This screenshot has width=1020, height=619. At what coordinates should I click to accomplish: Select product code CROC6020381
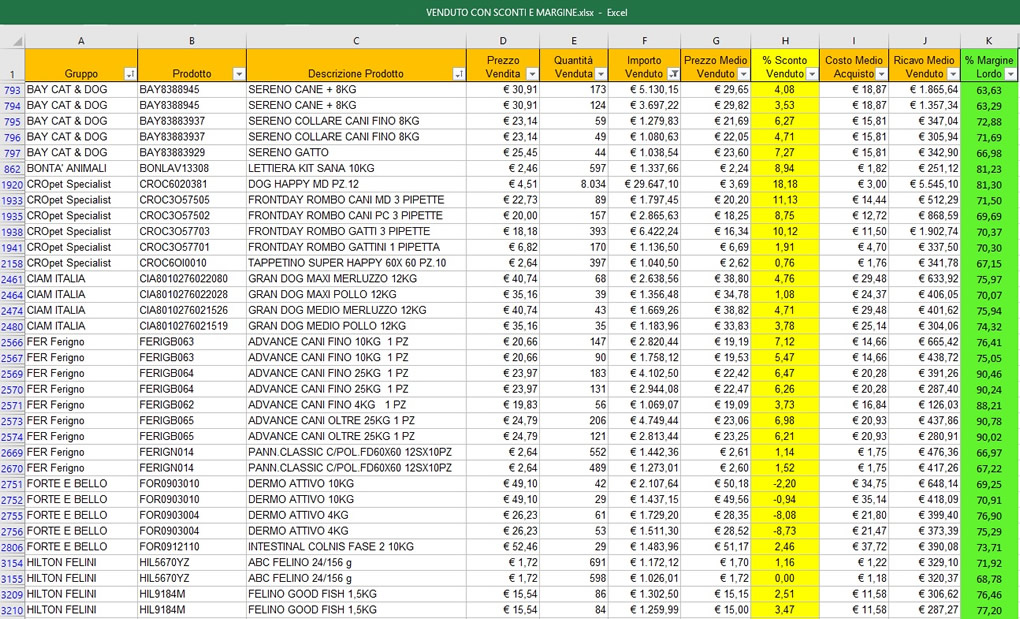192,184
